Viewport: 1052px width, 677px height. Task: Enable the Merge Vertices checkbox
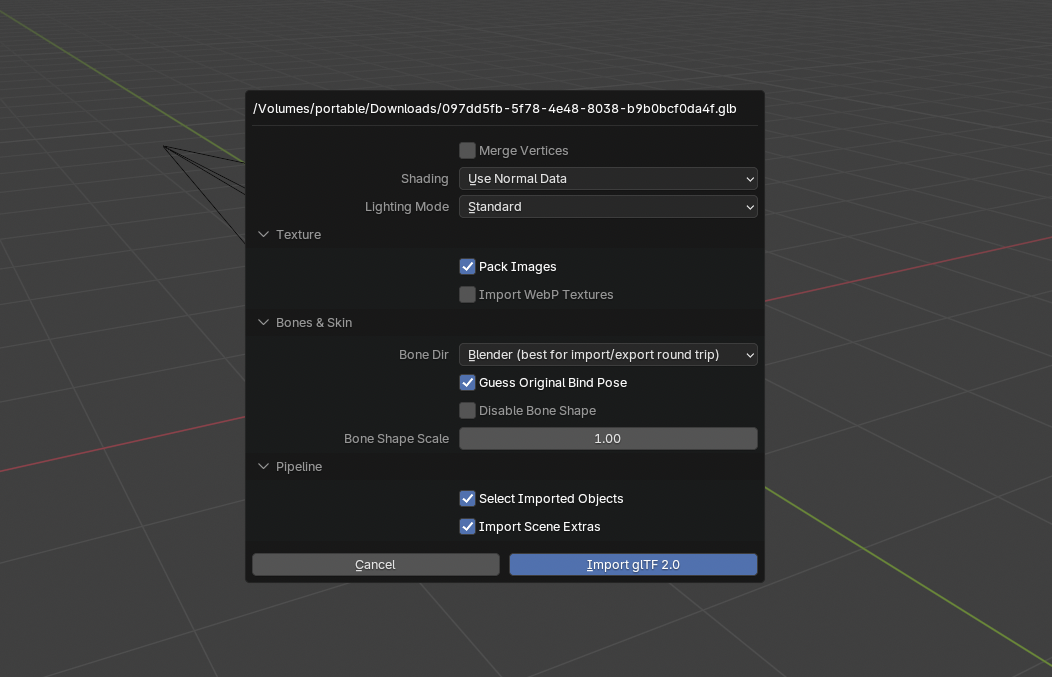tap(467, 151)
